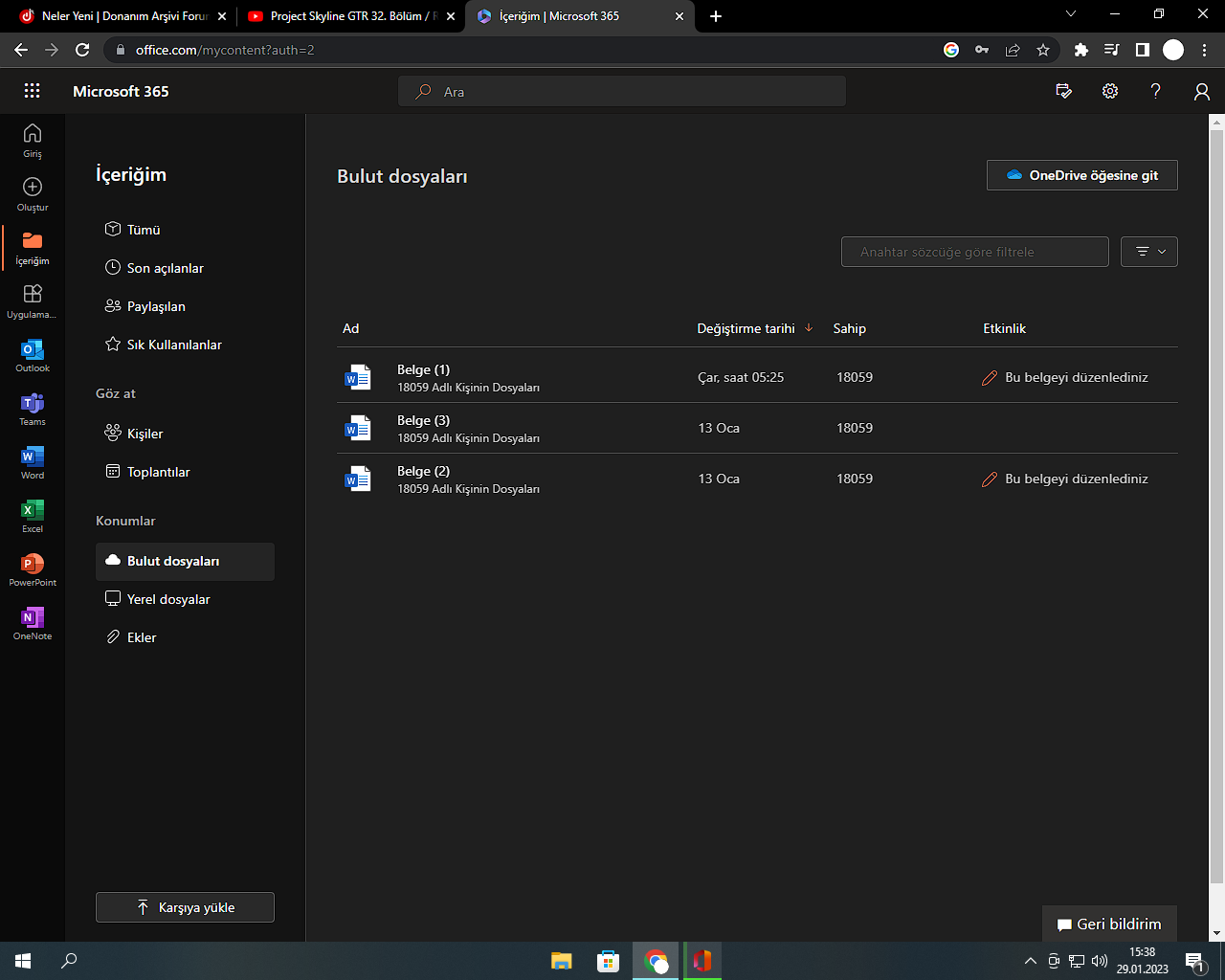Click Word icon of Belge (3)
The image size is (1225, 980).
tap(358, 428)
